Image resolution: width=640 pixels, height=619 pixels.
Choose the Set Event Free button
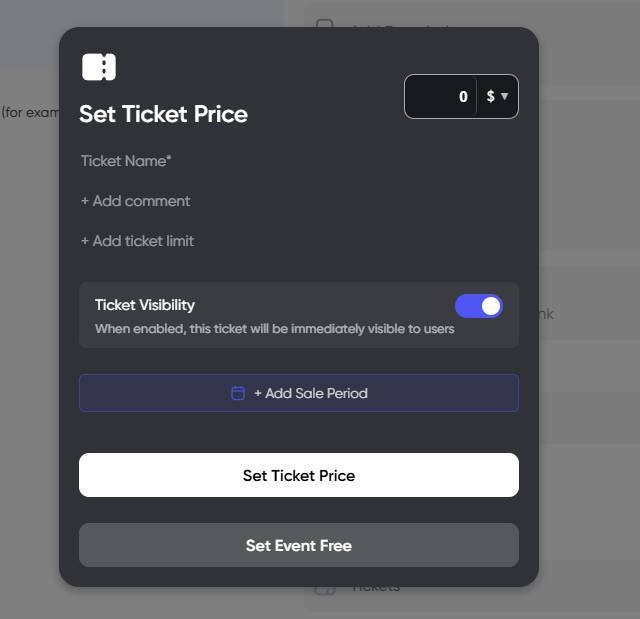pos(298,545)
